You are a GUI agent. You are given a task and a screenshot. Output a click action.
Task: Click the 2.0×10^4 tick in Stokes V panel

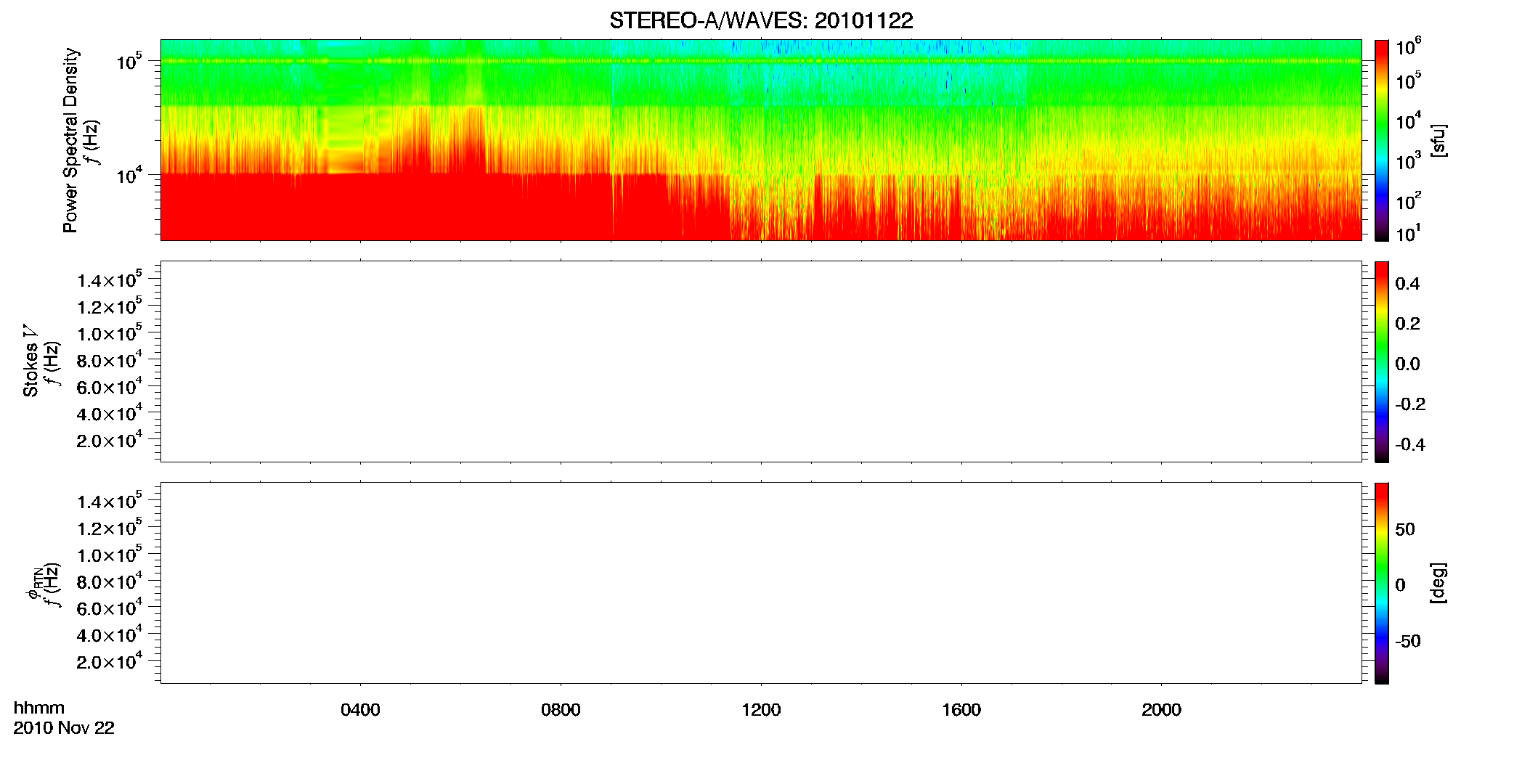pyautogui.click(x=109, y=440)
